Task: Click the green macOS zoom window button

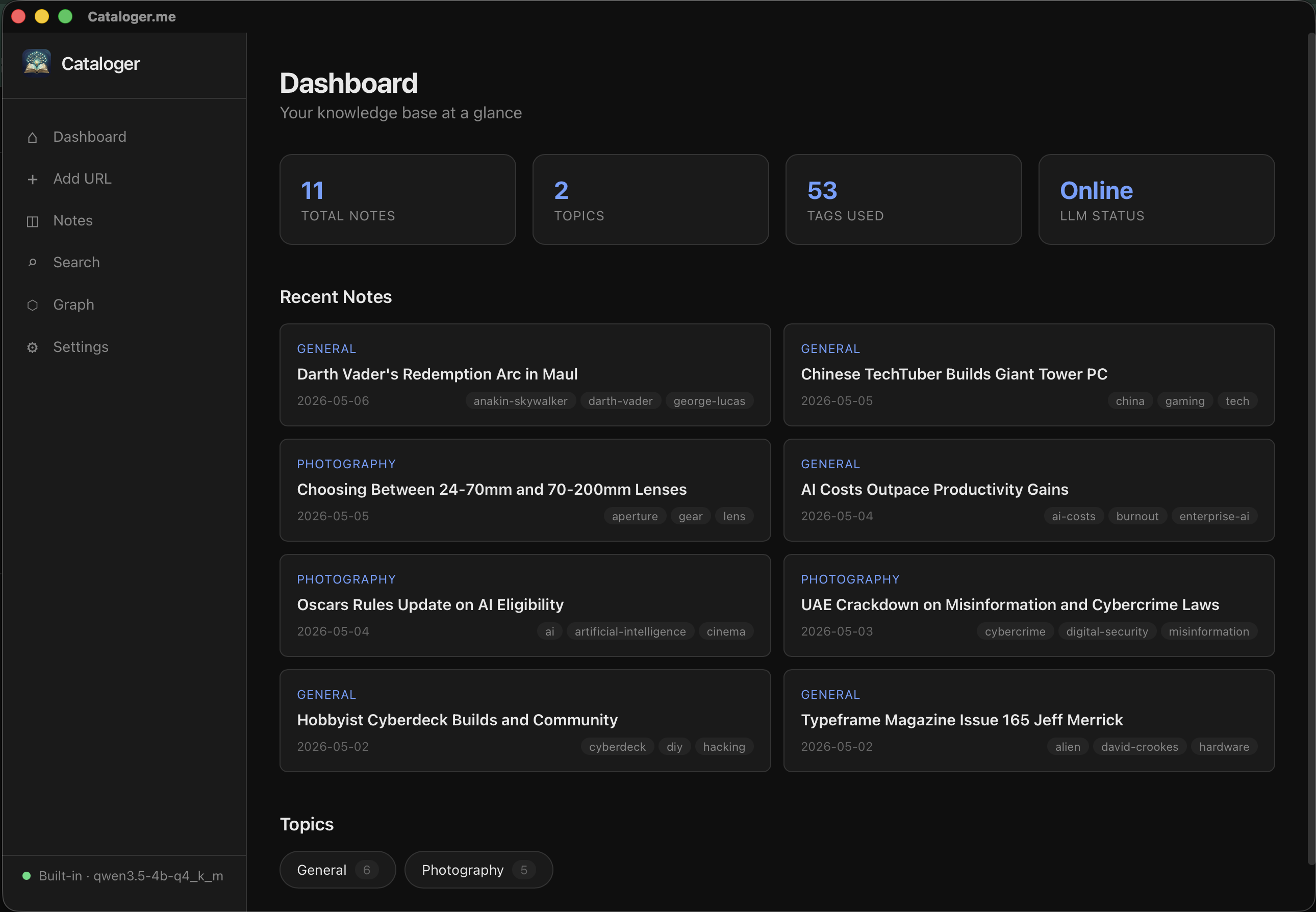Action: click(66, 16)
